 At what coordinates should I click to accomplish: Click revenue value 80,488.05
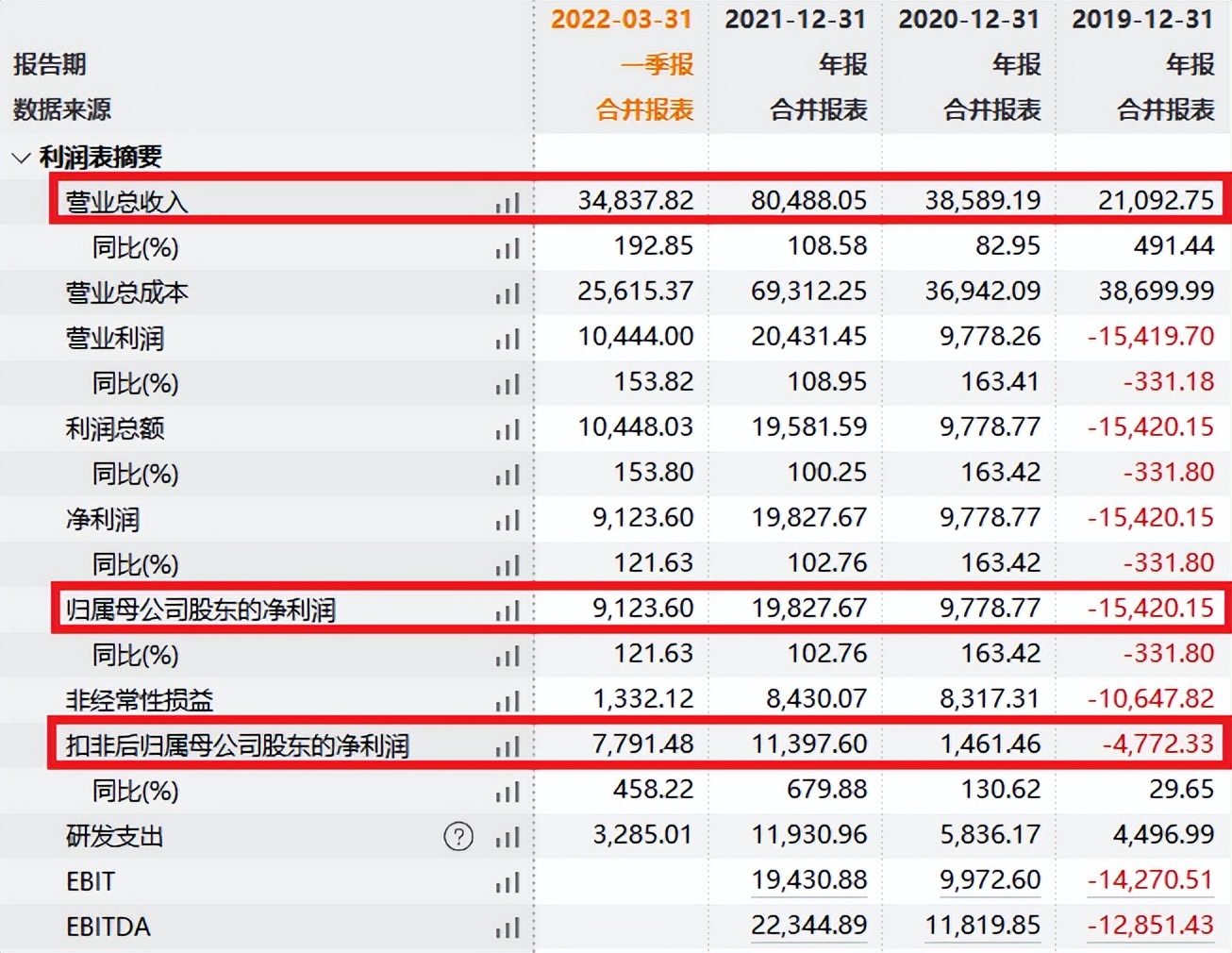click(809, 200)
